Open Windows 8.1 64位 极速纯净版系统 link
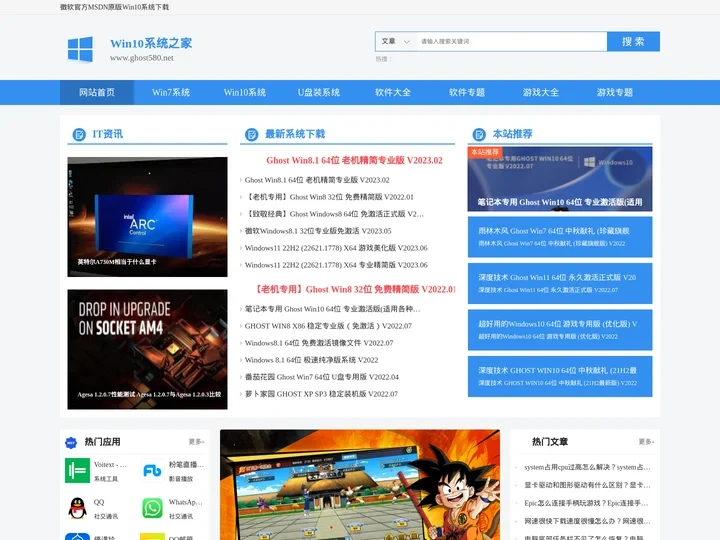Screen dimensions: 720x540 (x=312, y=360)
